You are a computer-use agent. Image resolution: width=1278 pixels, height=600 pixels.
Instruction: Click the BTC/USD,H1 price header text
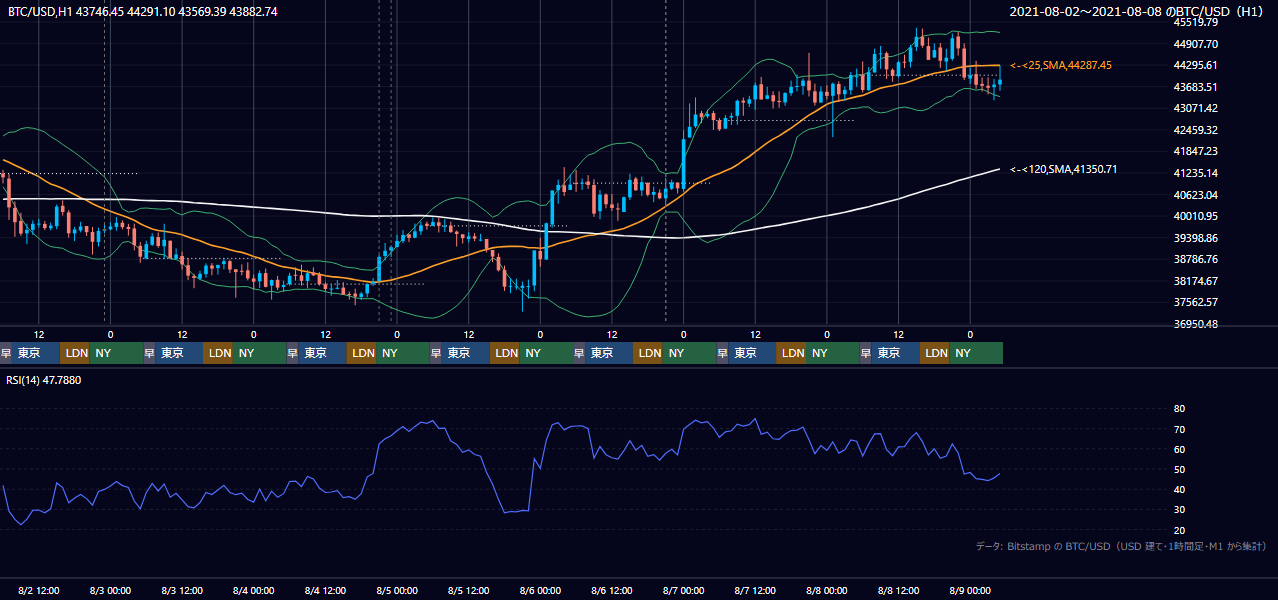[143, 11]
